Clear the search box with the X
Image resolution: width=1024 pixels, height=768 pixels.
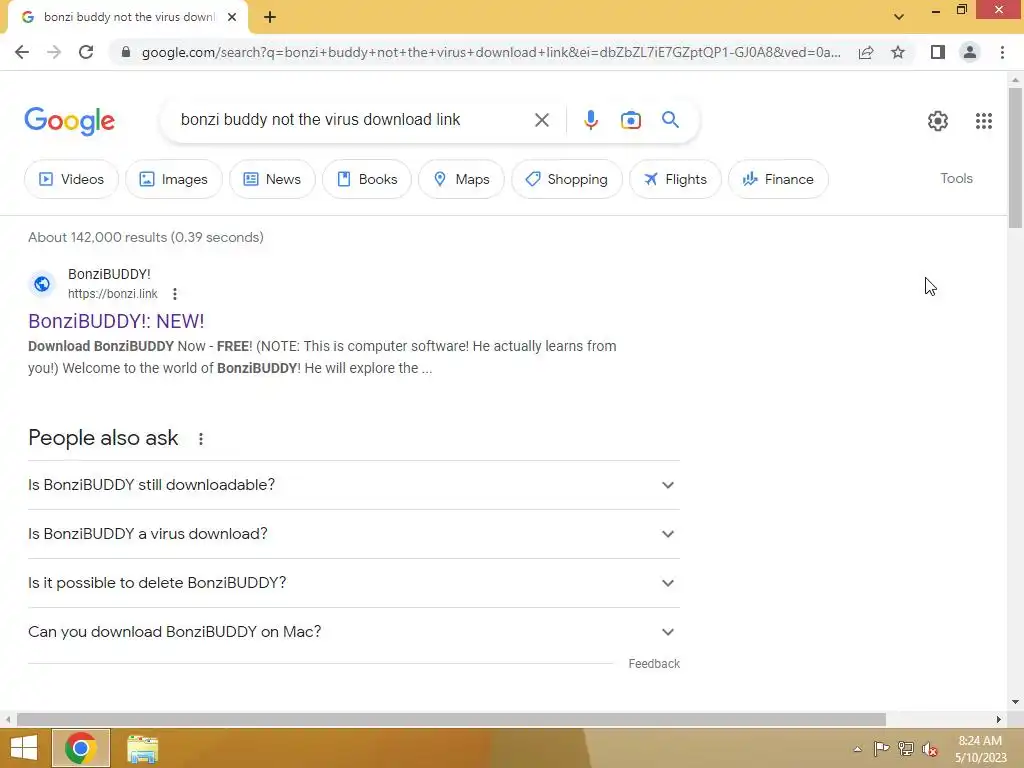click(541, 120)
